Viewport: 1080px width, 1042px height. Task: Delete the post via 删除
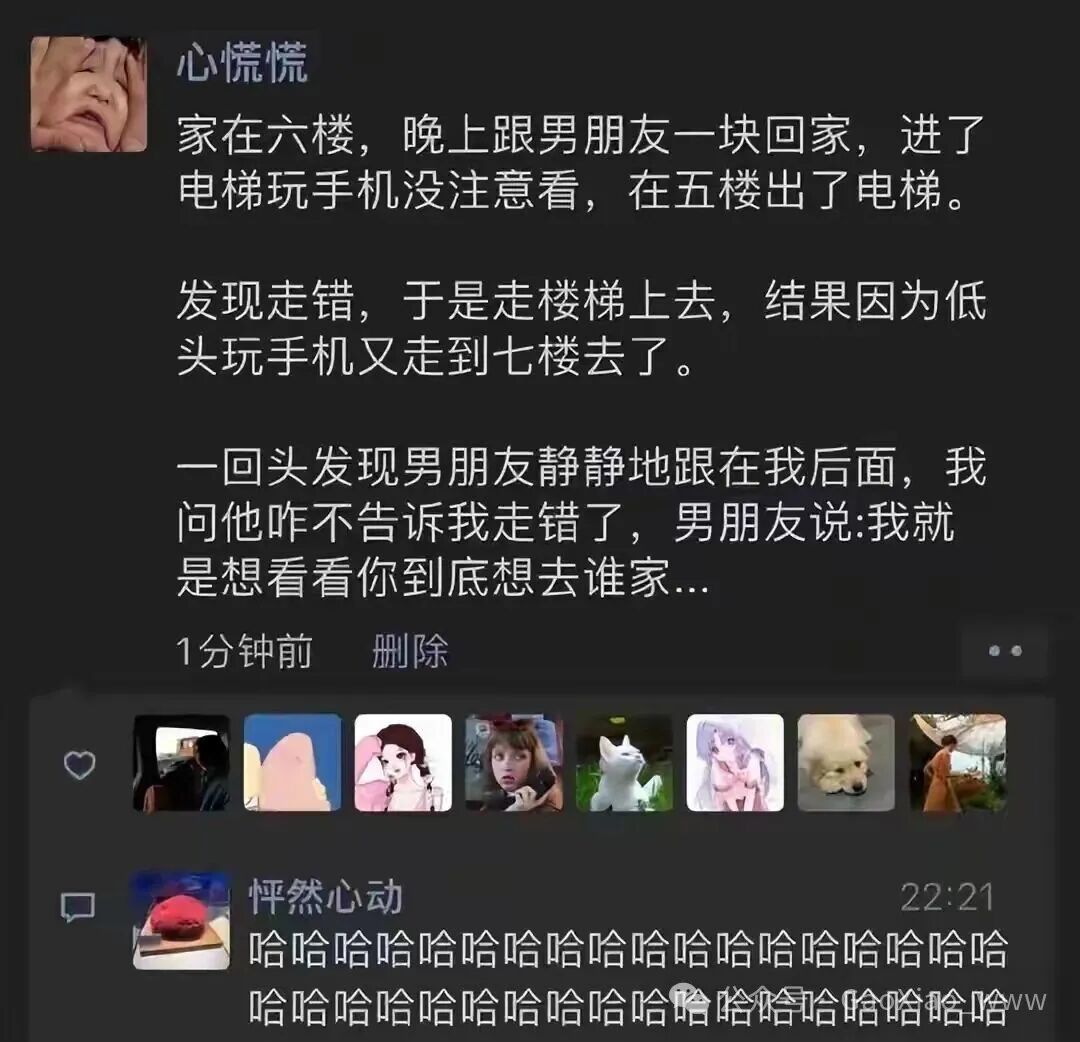click(410, 651)
